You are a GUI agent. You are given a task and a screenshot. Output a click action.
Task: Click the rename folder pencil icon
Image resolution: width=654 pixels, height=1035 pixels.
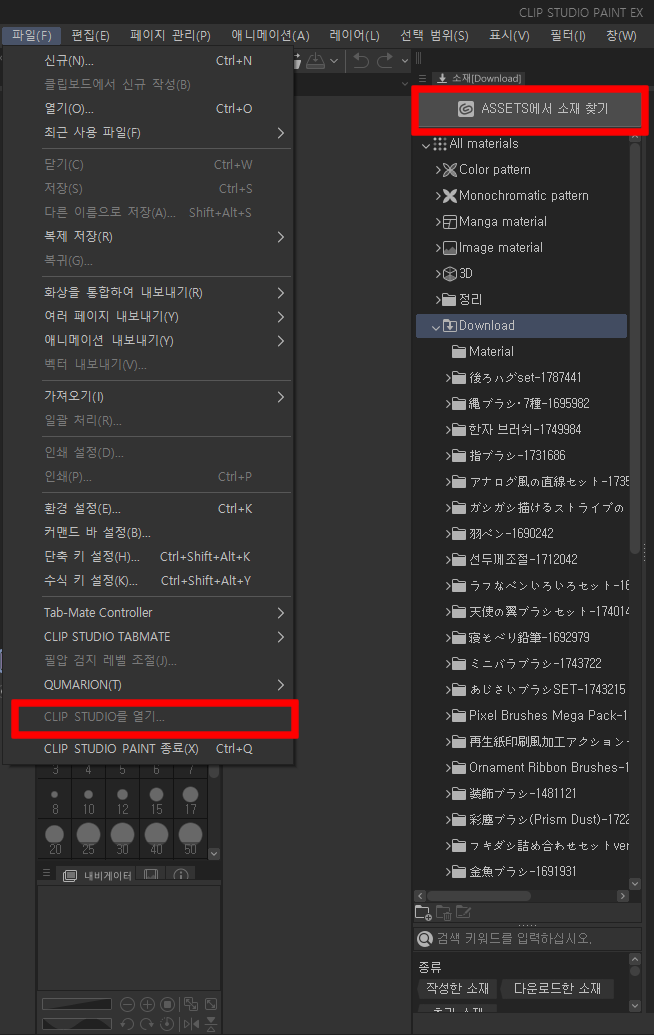(464, 913)
